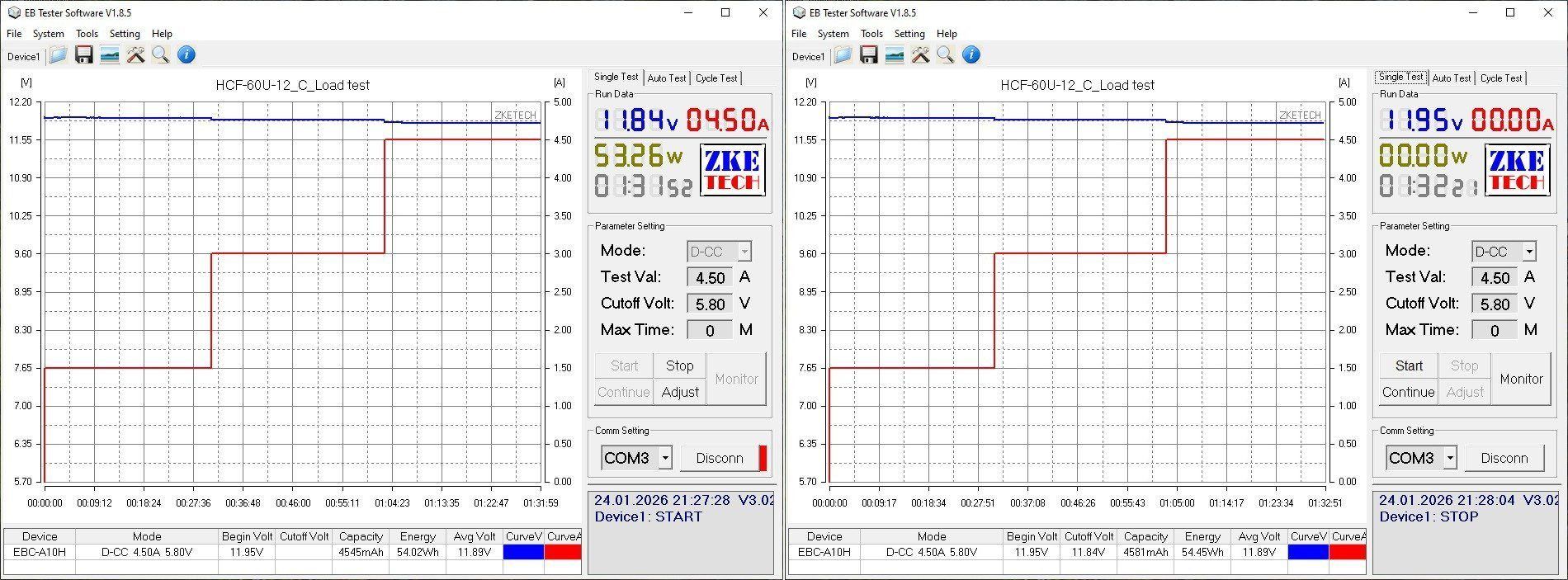Viewport: 1568px width, 580px height.
Task: Click the open folder icon in left window
Action: [58, 55]
